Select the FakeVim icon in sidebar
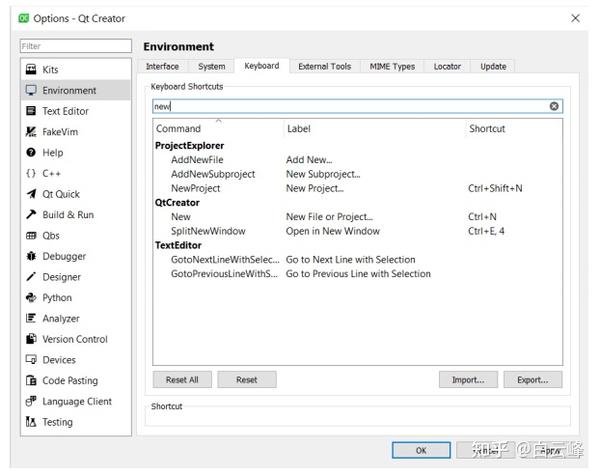The height and width of the screenshot is (475, 600). click(31, 132)
